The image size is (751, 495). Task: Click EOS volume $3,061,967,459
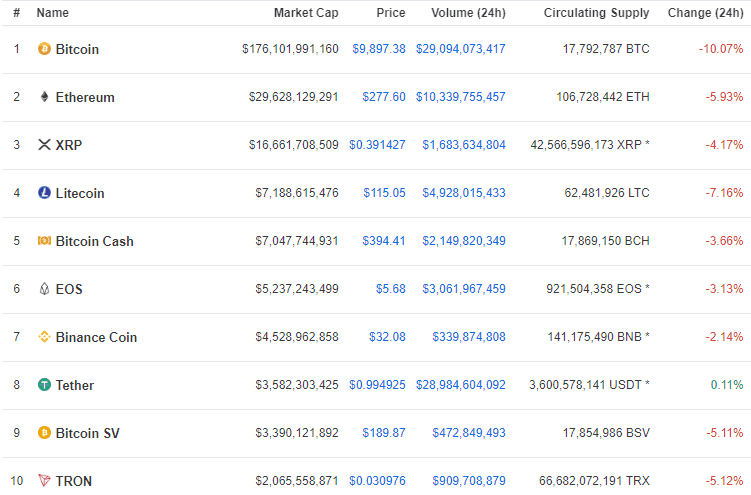pyautogui.click(x=464, y=289)
